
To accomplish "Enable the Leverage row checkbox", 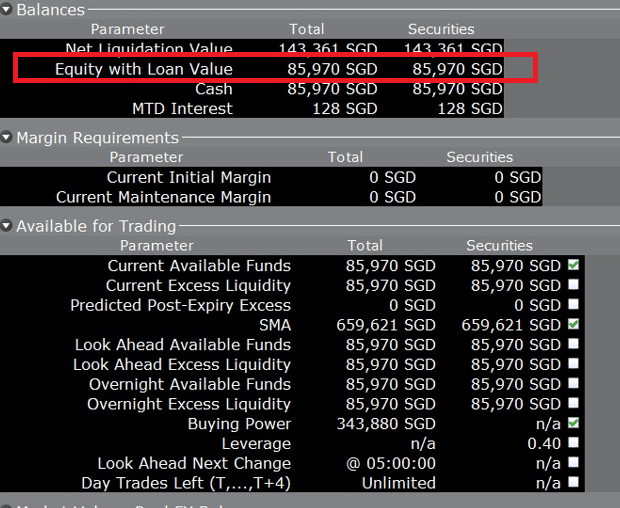I will [573, 444].
